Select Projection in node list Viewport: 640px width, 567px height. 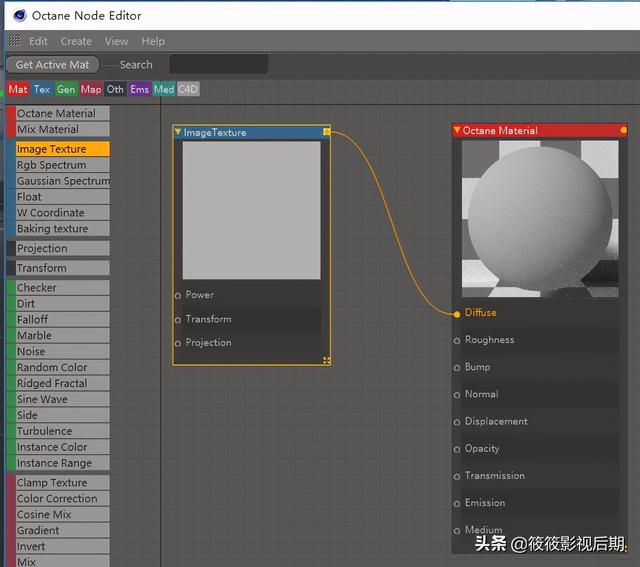click(62, 248)
